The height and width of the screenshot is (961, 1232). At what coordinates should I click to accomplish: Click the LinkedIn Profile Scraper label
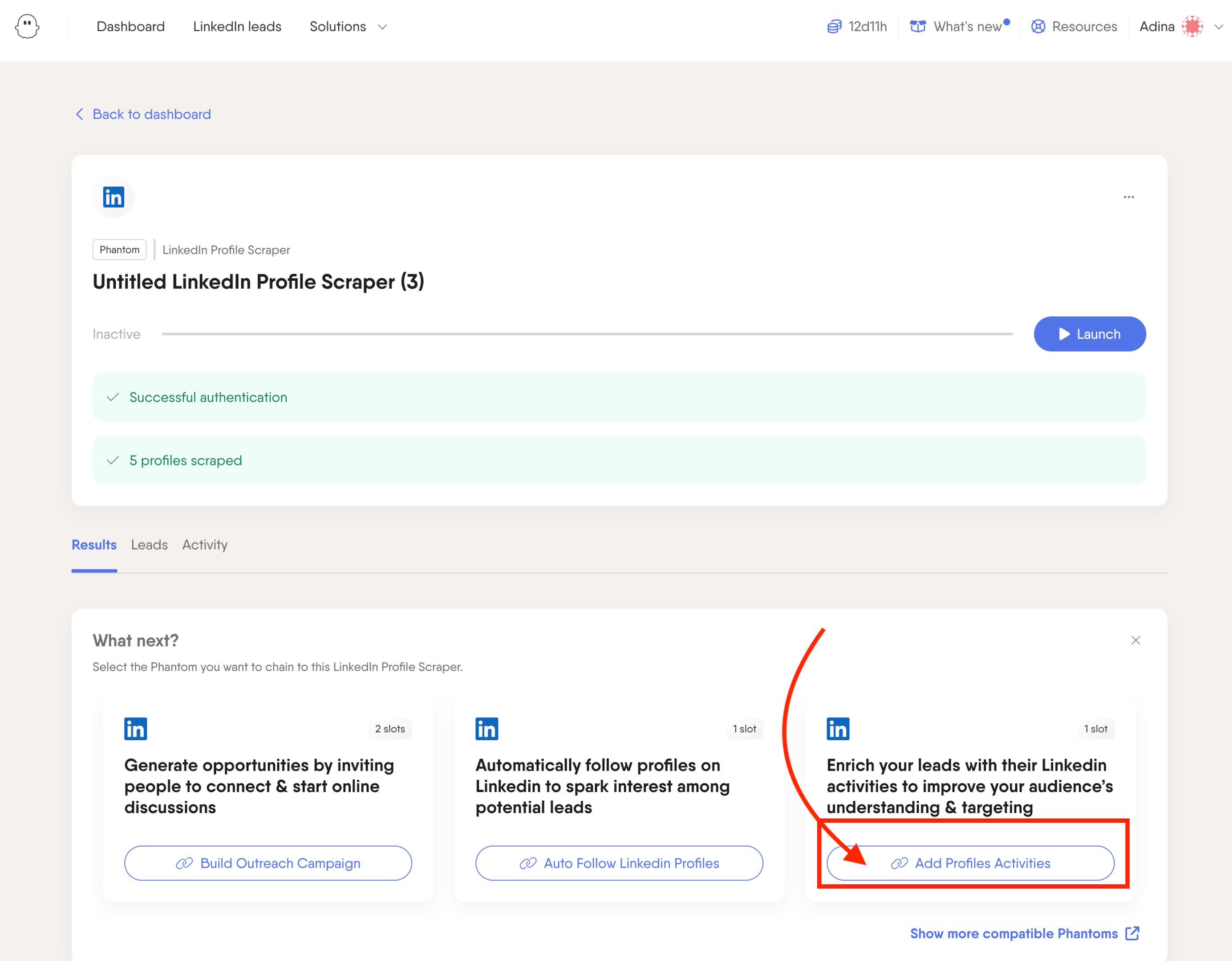pos(226,250)
